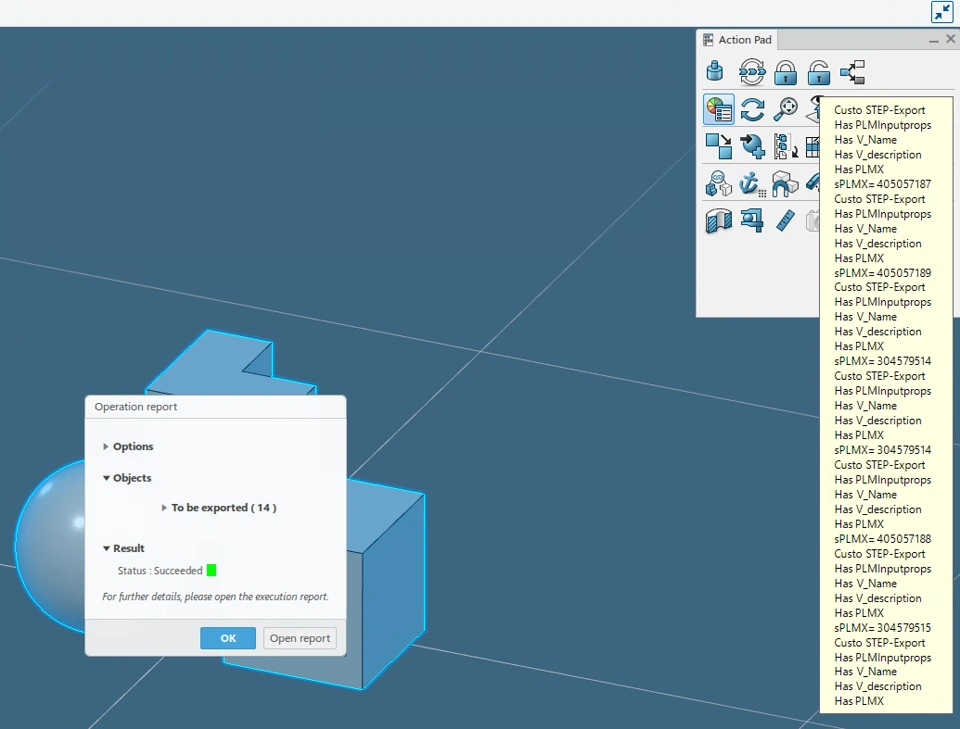The image size is (960, 729).
Task: Click the tooltip line sPLMX= 405057187
Action: (x=882, y=184)
